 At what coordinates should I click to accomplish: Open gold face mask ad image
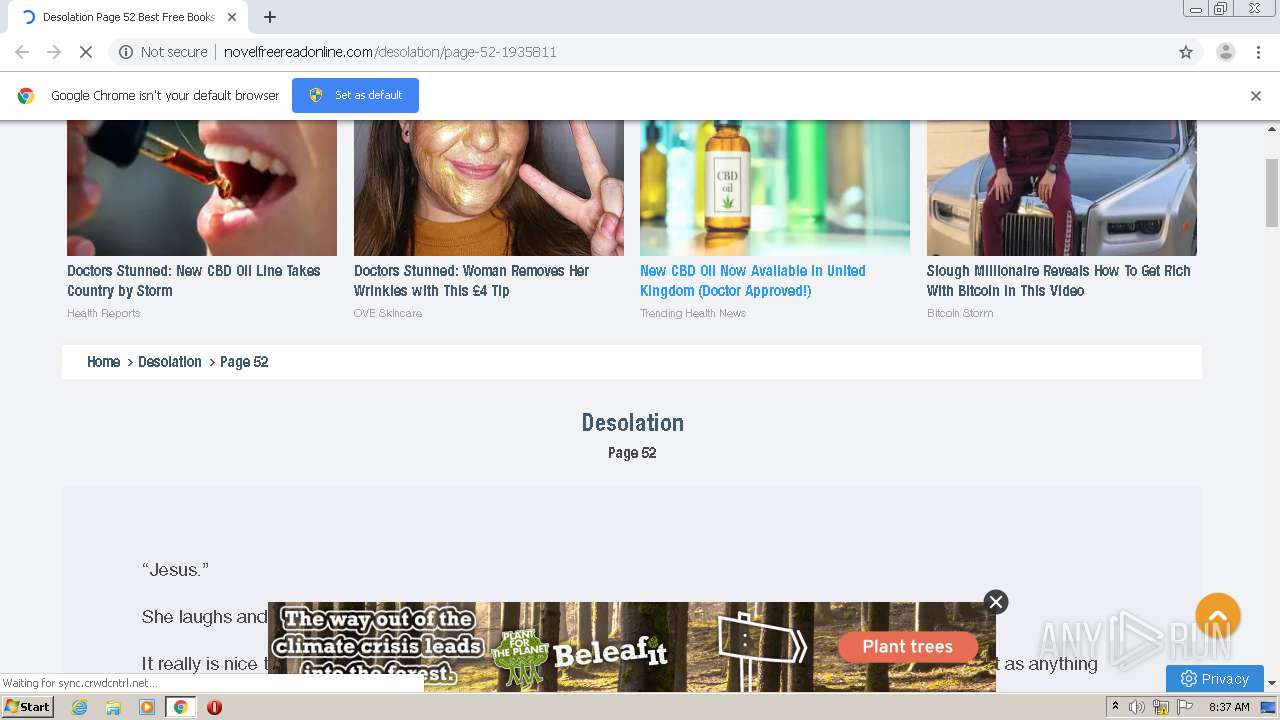tap(488, 188)
